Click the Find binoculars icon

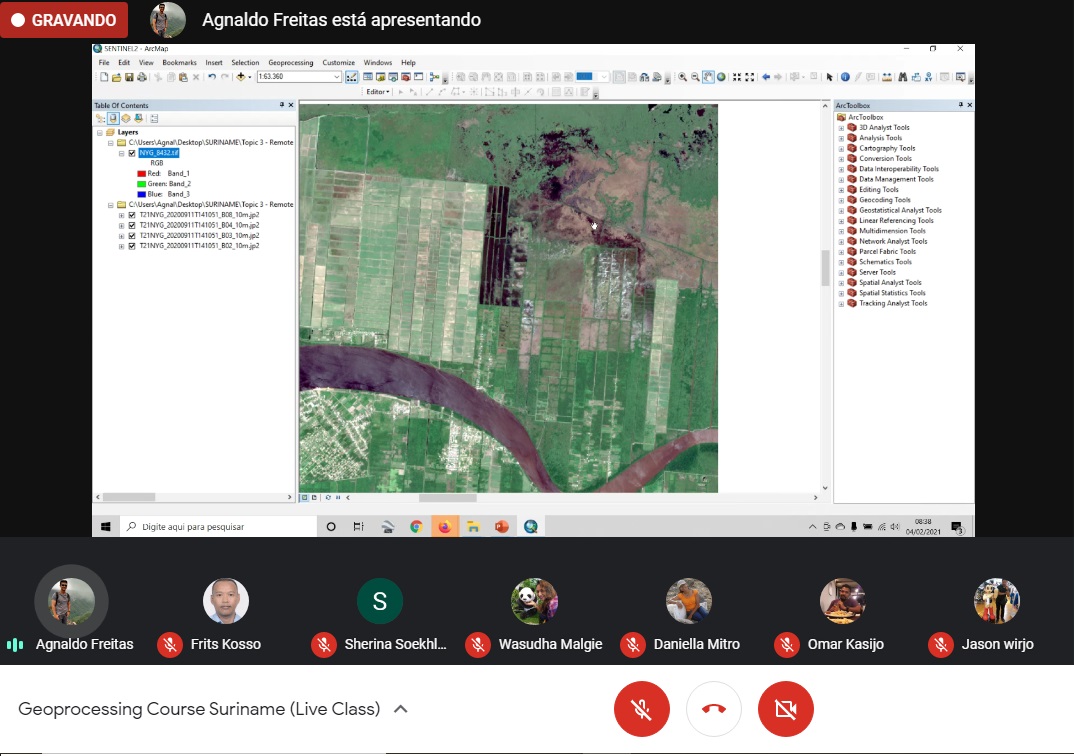[902, 77]
